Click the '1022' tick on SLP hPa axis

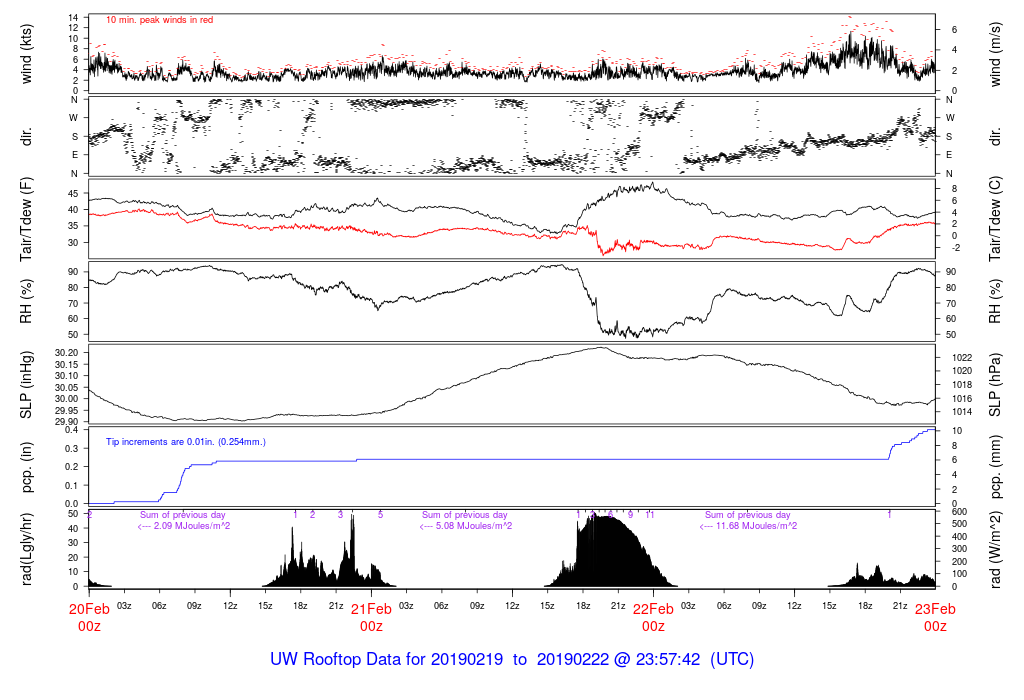click(x=962, y=357)
